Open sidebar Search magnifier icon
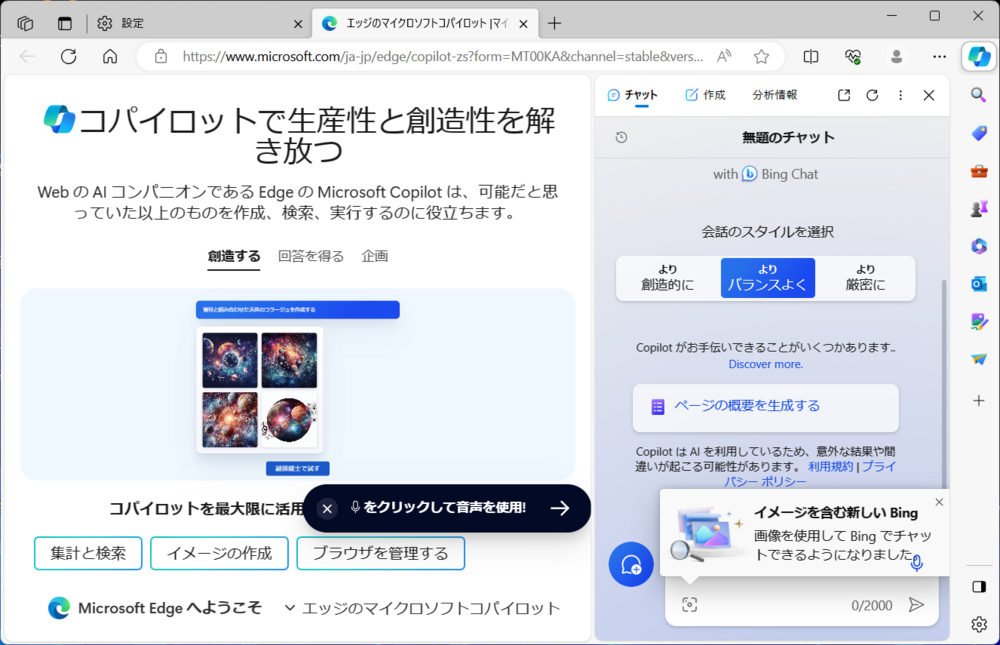This screenshot has height=645, width=1000. tap(979, 96)
